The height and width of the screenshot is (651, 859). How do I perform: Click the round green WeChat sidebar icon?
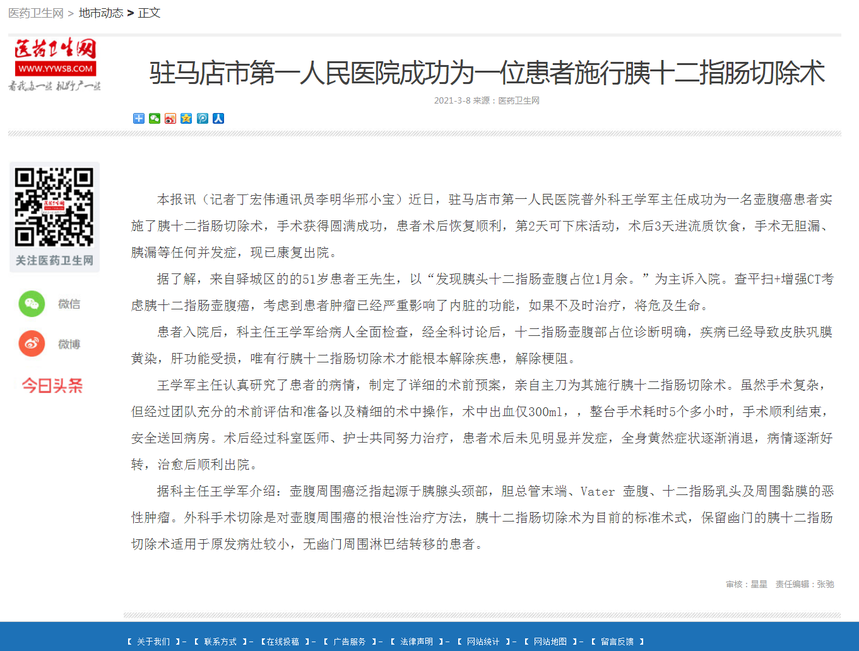click(32, 304)
